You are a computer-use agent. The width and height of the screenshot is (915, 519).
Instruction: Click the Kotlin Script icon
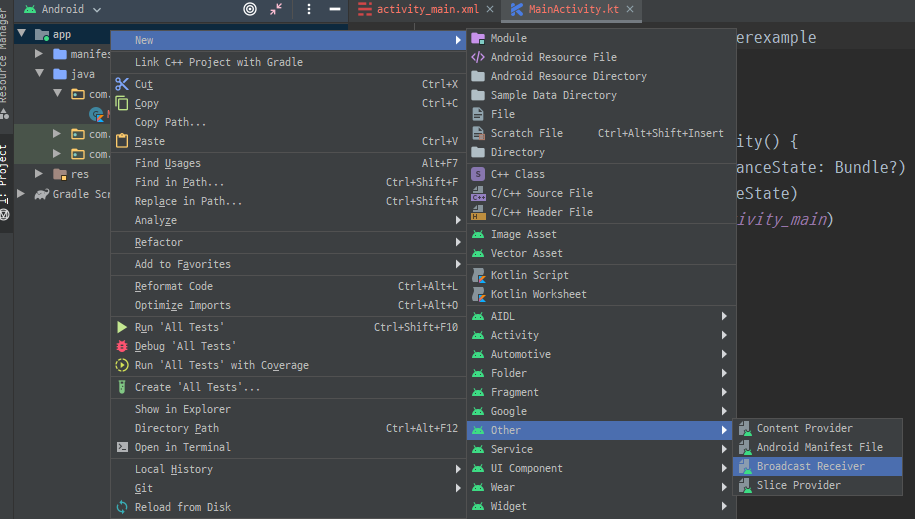[x=478, y=275]
